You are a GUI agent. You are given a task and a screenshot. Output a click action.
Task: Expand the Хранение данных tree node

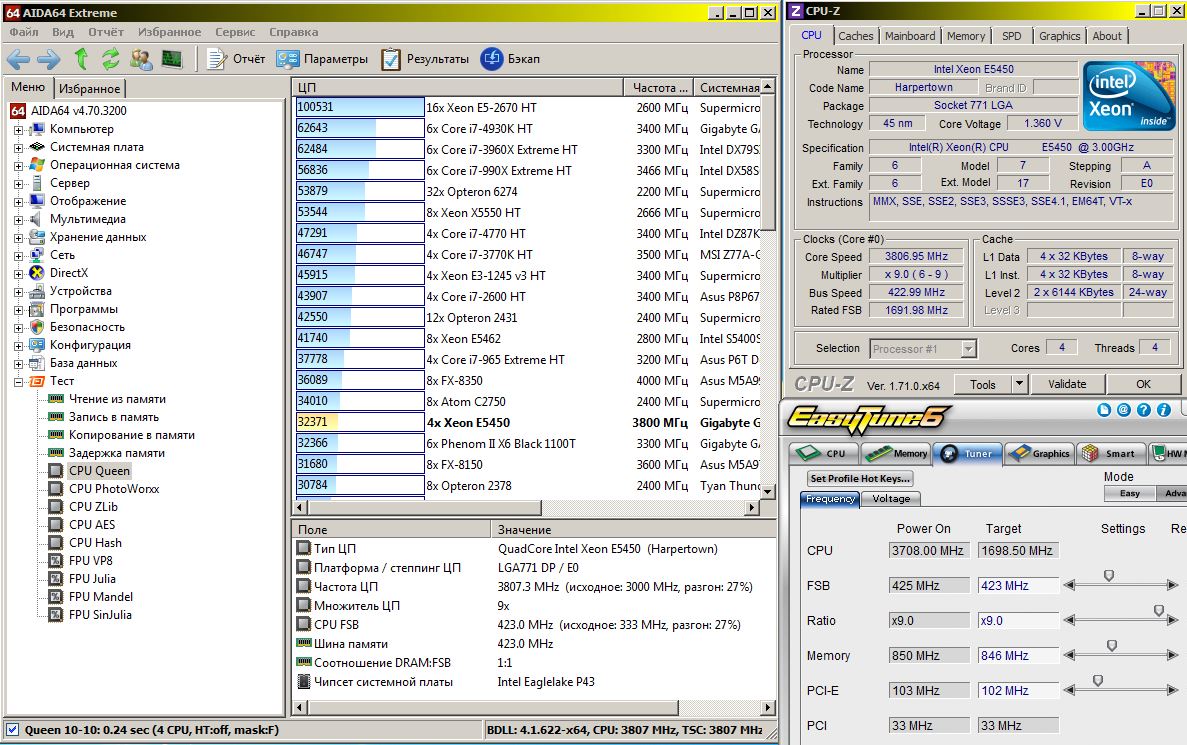click(x=18, y=238)
